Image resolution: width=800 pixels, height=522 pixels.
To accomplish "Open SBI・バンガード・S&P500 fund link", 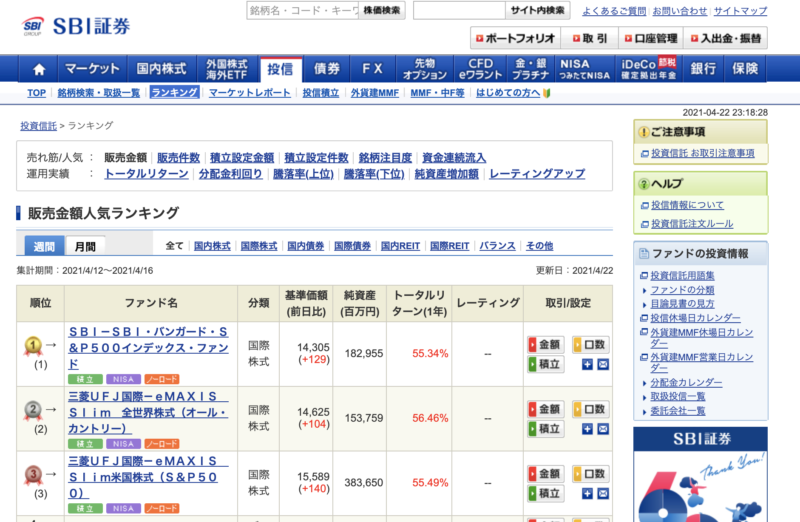I will (x=148, y=347).
